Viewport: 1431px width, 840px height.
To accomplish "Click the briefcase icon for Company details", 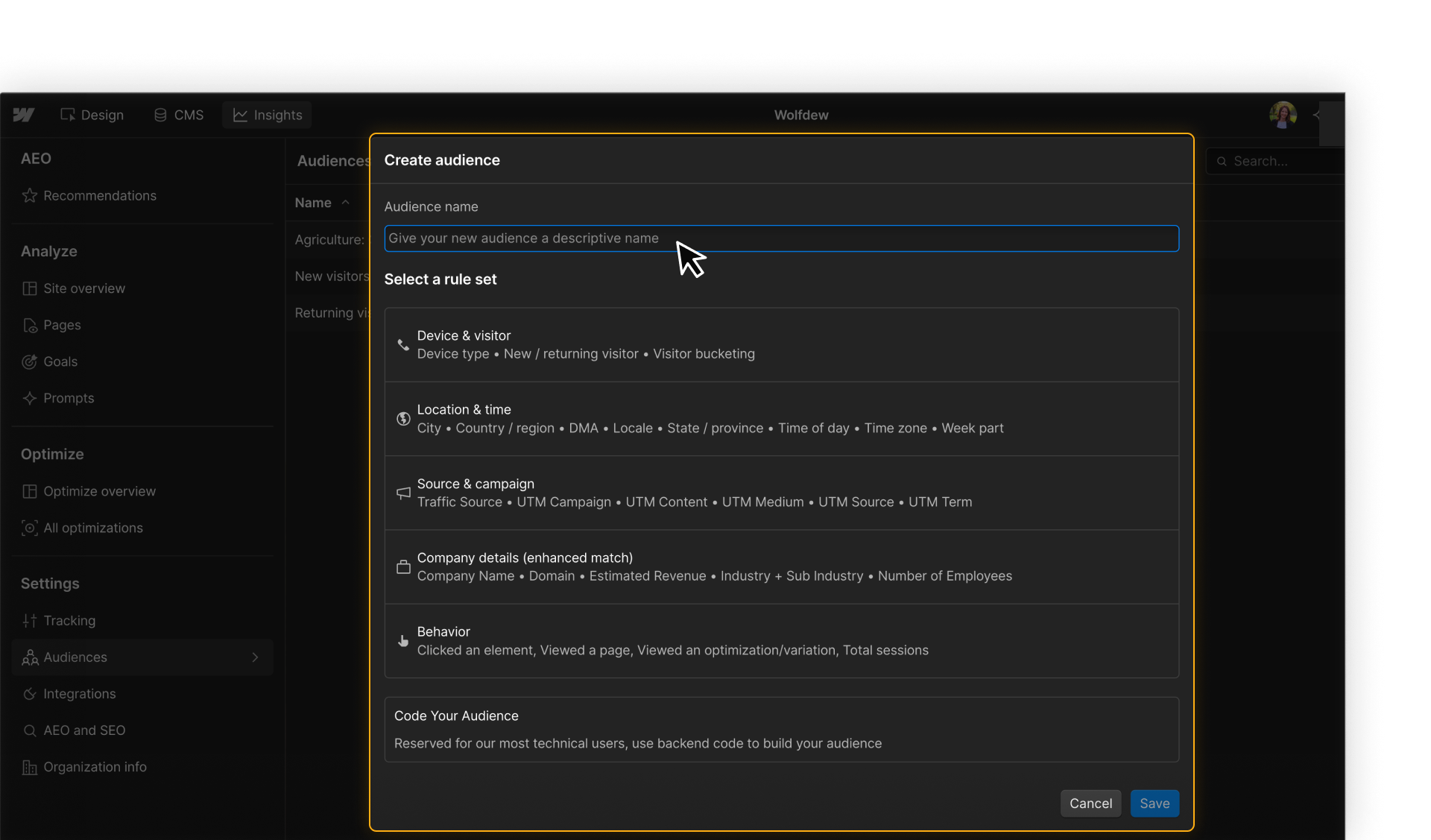I will [x=403, y=567].
